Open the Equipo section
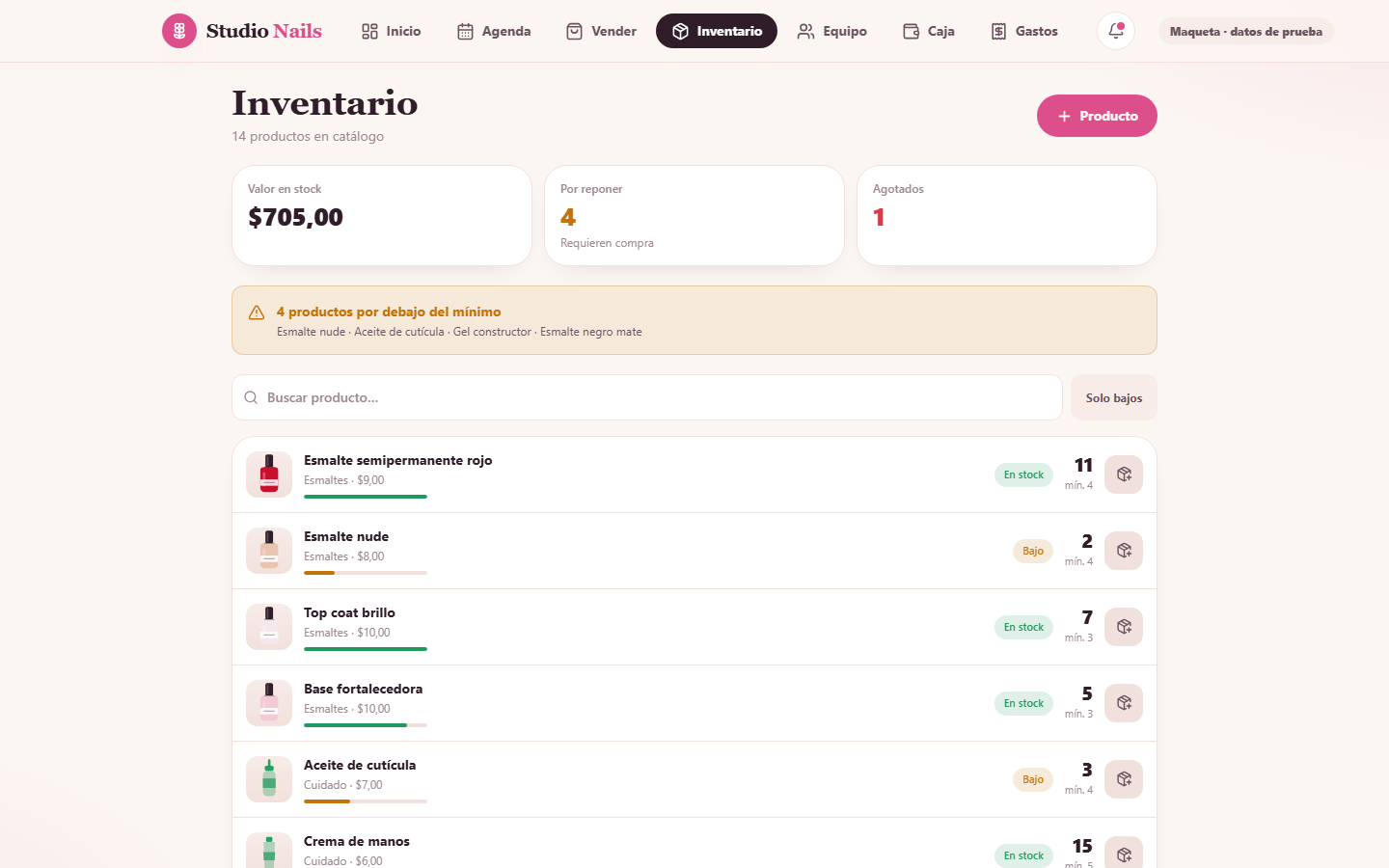1389x868 pixels. click(x=831, y=31)
